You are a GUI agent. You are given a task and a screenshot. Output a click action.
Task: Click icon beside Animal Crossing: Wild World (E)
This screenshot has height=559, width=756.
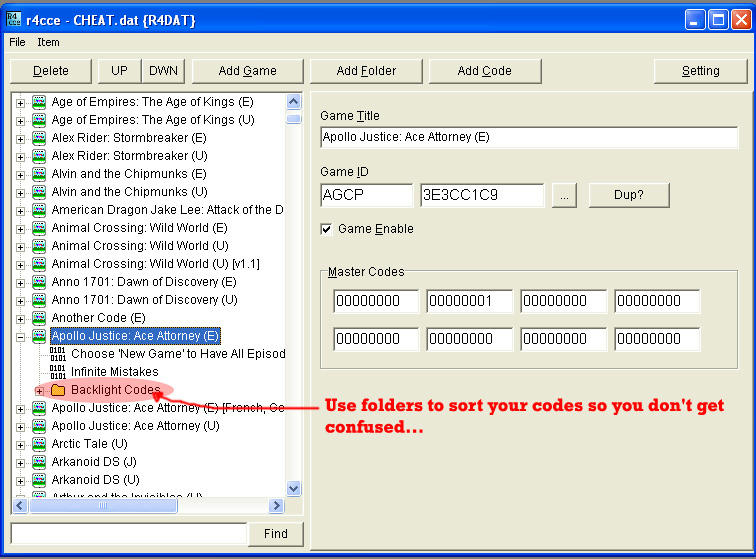coord(39,228)
